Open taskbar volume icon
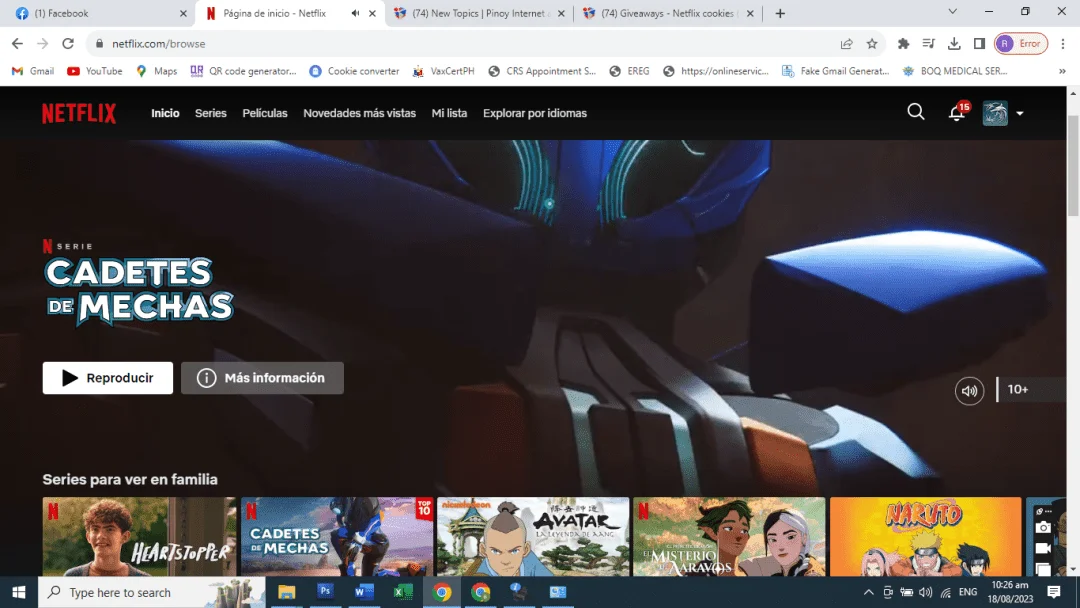The width and height of the screenshot is (1080, 608). point(926,592)
